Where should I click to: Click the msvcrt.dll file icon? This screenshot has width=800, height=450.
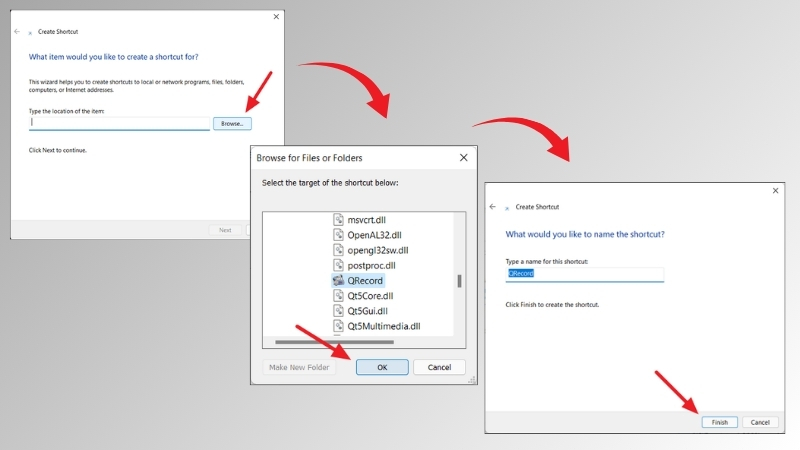pos(338,220)
